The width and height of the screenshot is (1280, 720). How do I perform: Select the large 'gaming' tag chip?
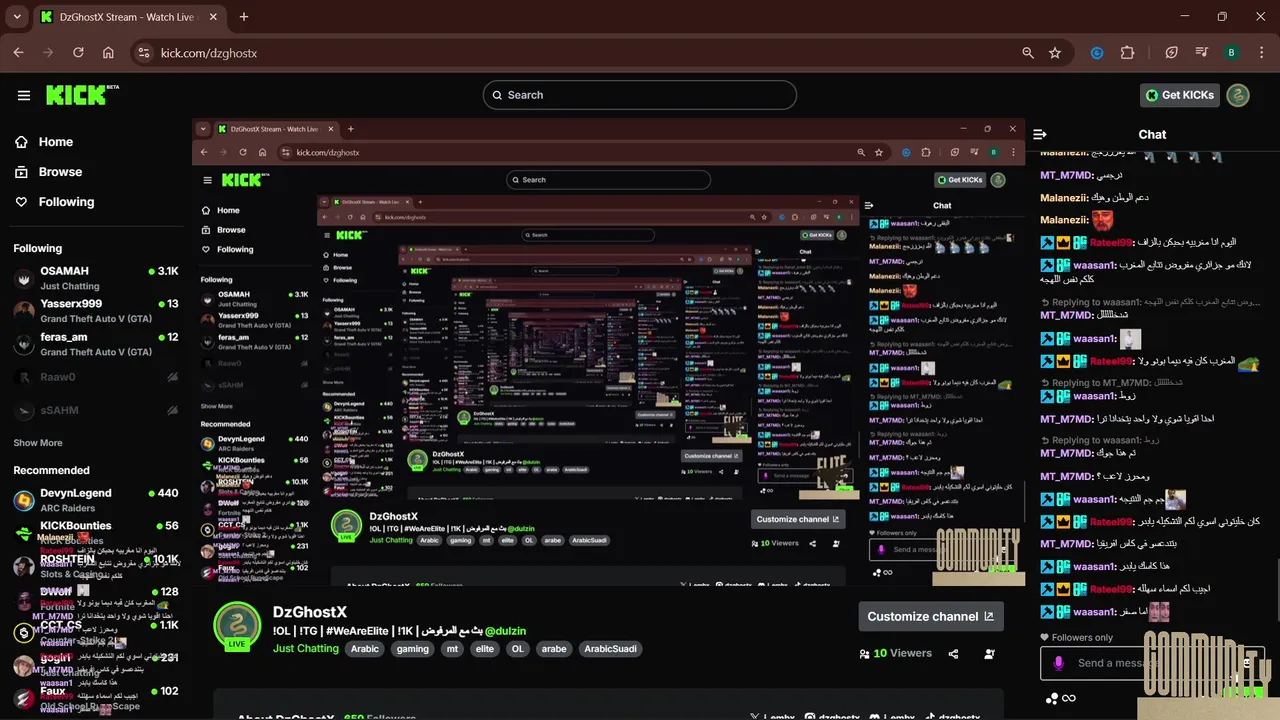(x=412, y=649)
